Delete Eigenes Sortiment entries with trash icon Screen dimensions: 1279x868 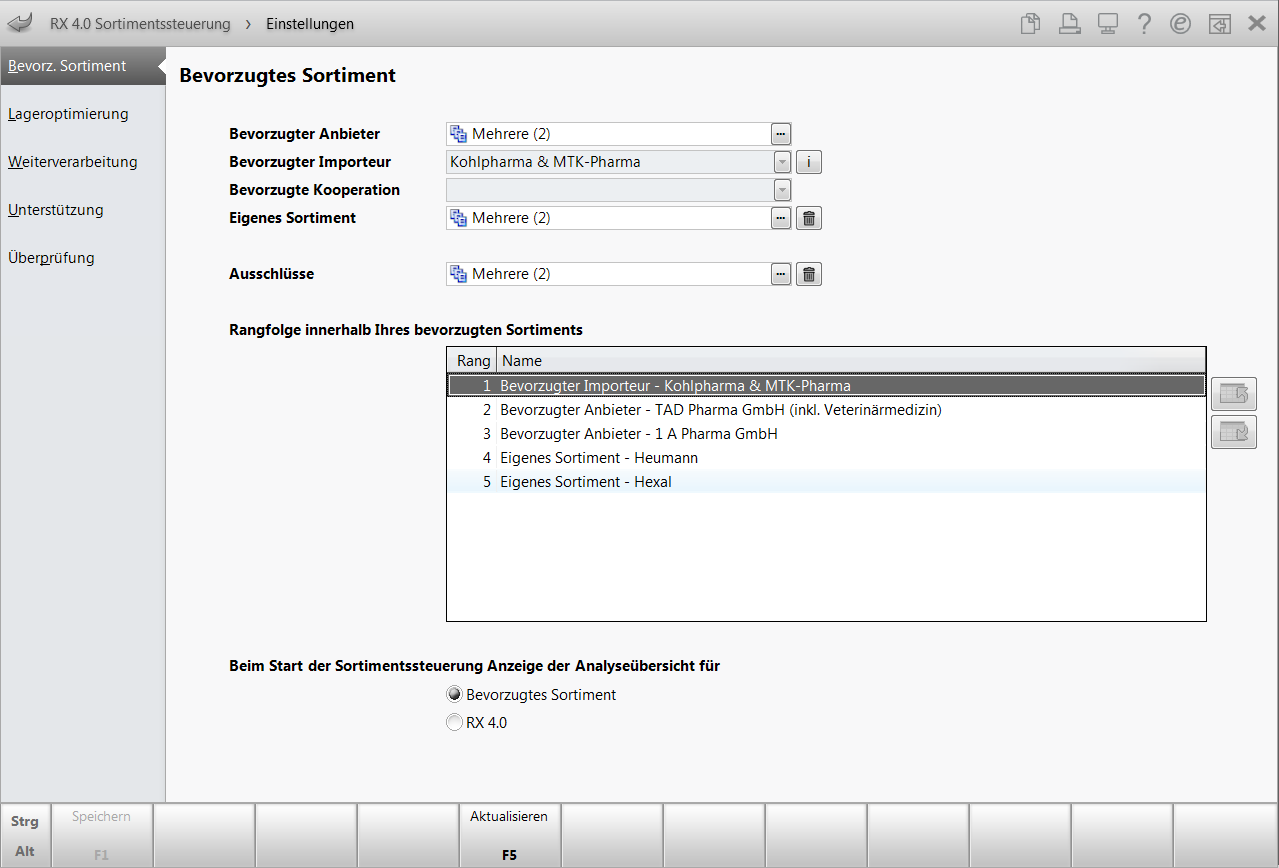809,218
